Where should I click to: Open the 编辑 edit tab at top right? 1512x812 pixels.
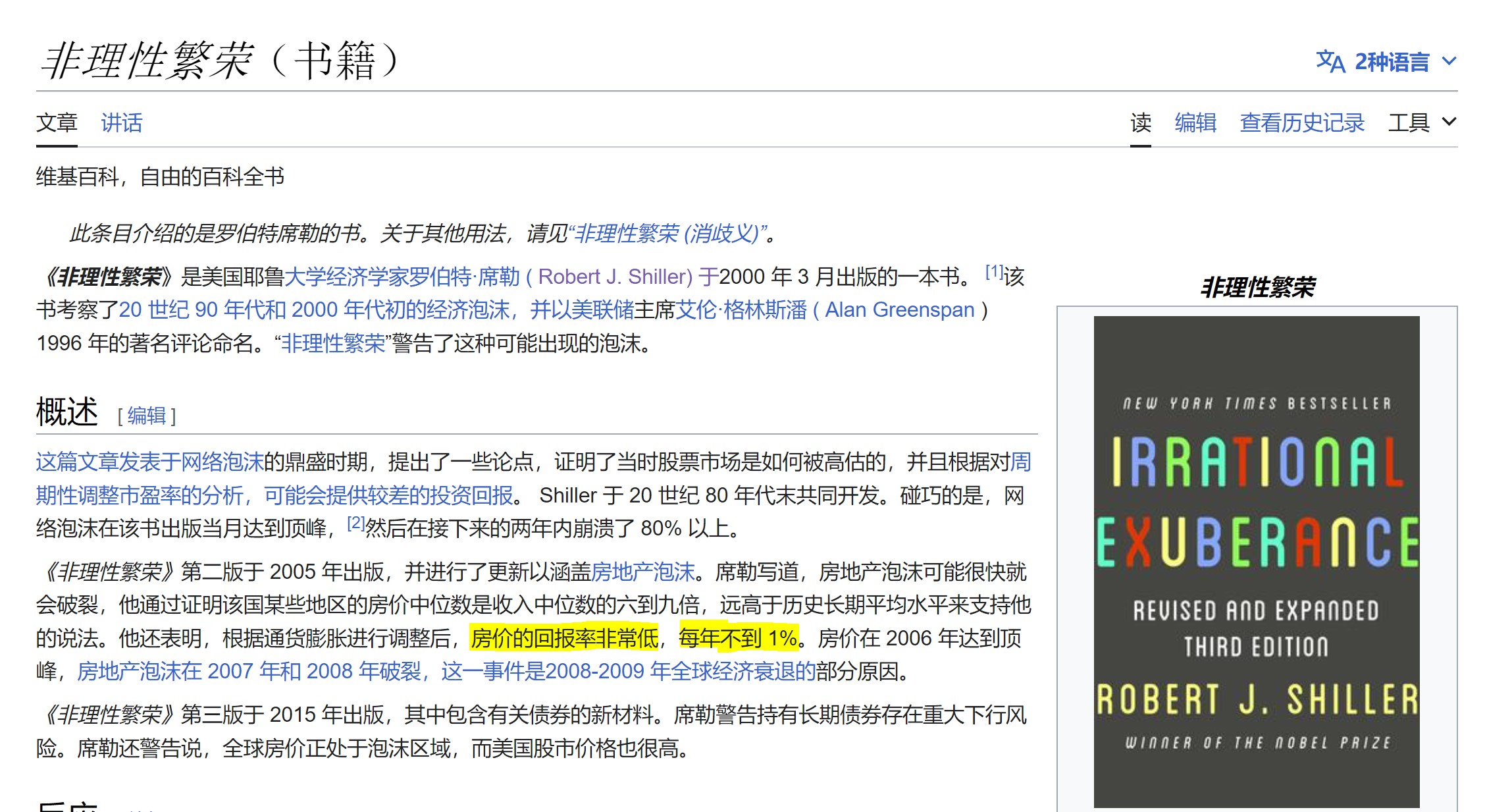coord(1195,122)
